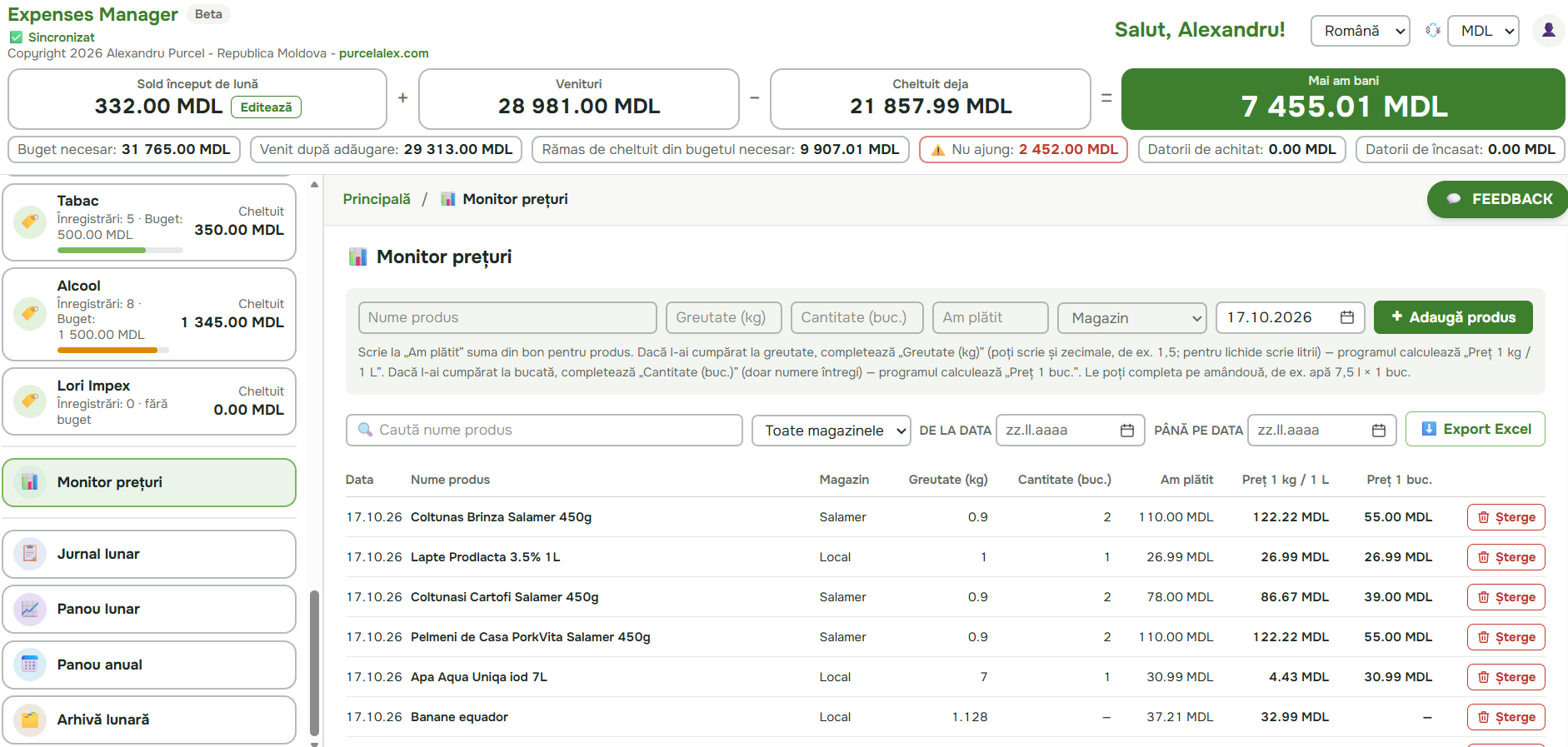Go to Principală in the breadcrumb
This screenshot has height=747, width=1568.
click(377, 199)
